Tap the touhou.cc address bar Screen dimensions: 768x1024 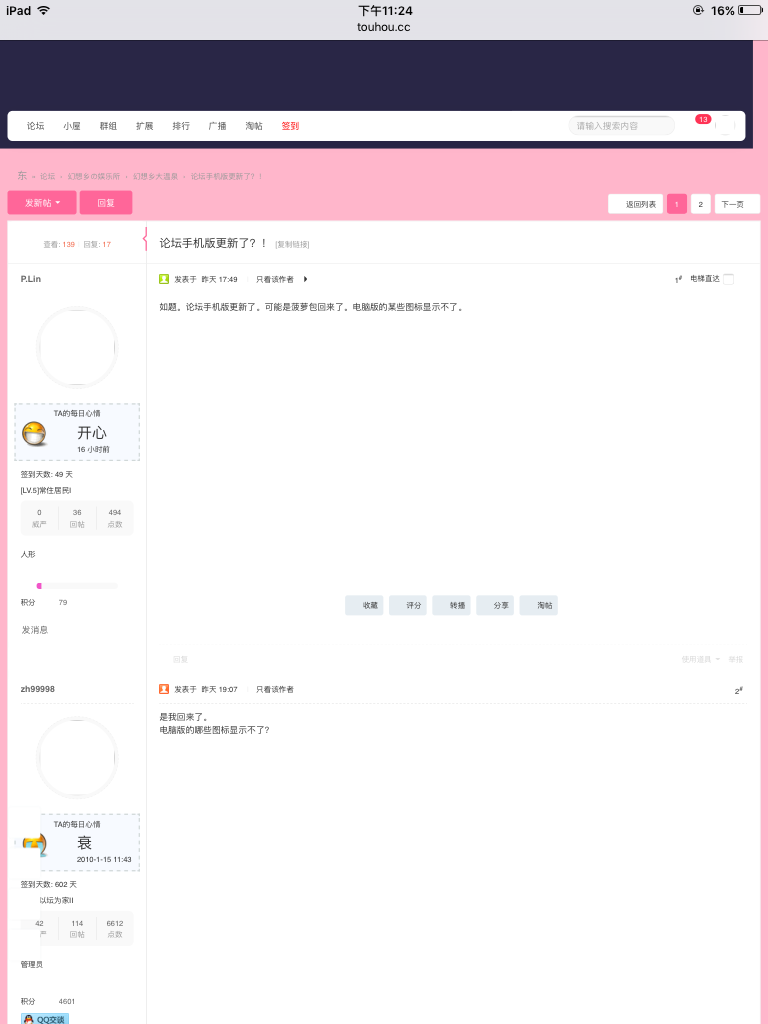tap(384, 27)
